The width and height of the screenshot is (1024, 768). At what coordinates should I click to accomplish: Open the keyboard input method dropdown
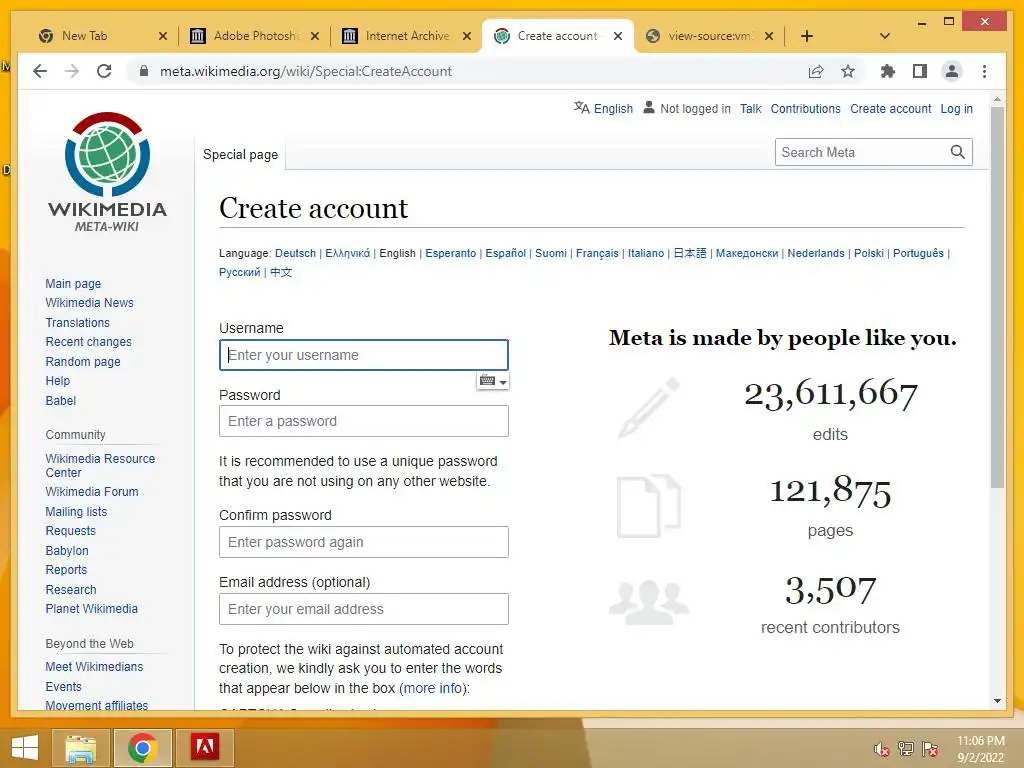[x=493, y=381]
